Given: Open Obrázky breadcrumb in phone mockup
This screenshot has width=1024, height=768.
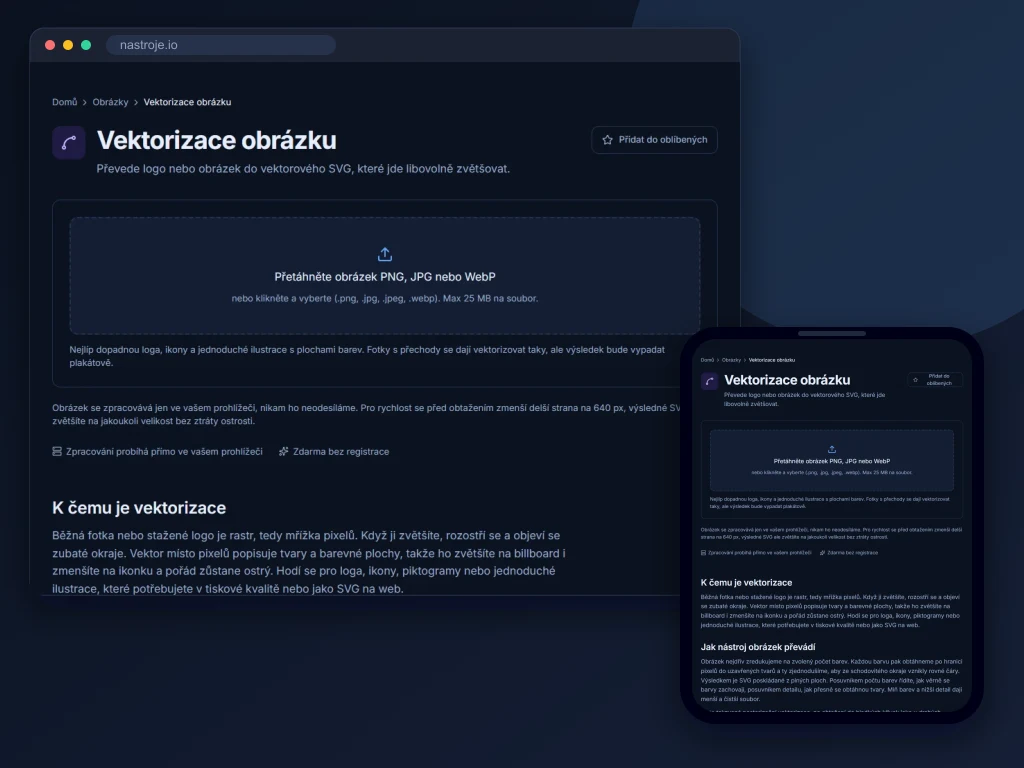Looking at the screenshot, I should tap(731, 360).
